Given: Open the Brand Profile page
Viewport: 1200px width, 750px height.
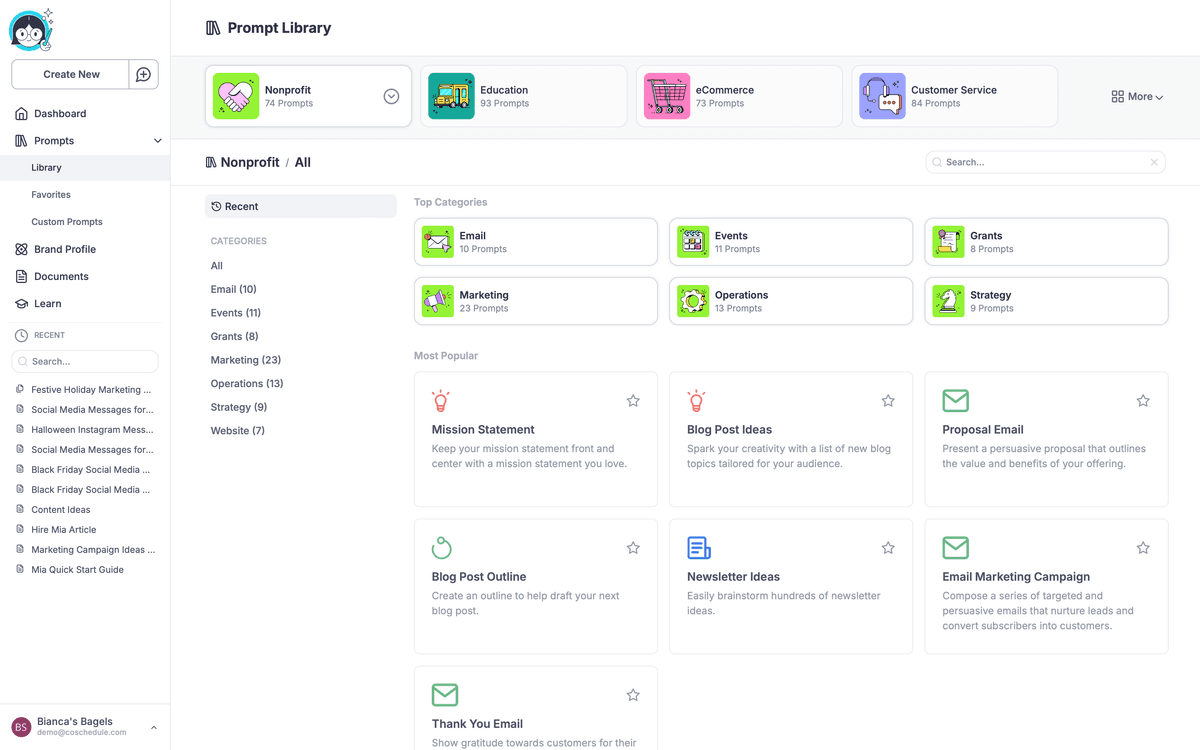Looking at the screenshot, I should (x=64, y=249).
